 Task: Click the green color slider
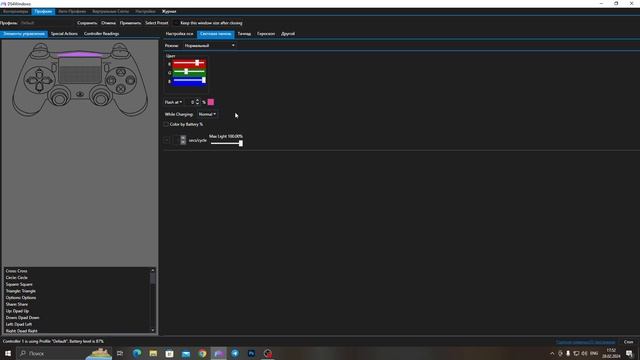coord(189,72)
